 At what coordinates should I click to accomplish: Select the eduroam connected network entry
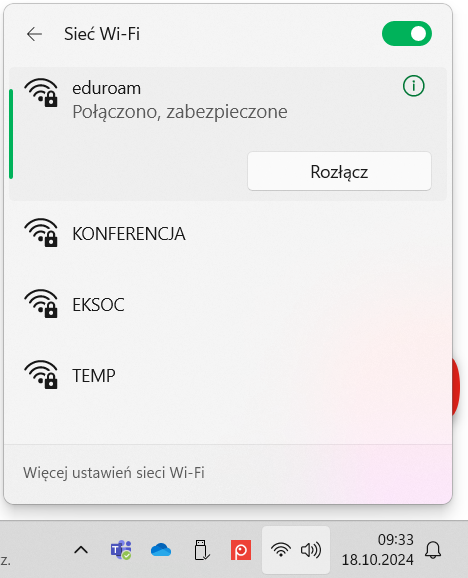[x=228, y=134]
